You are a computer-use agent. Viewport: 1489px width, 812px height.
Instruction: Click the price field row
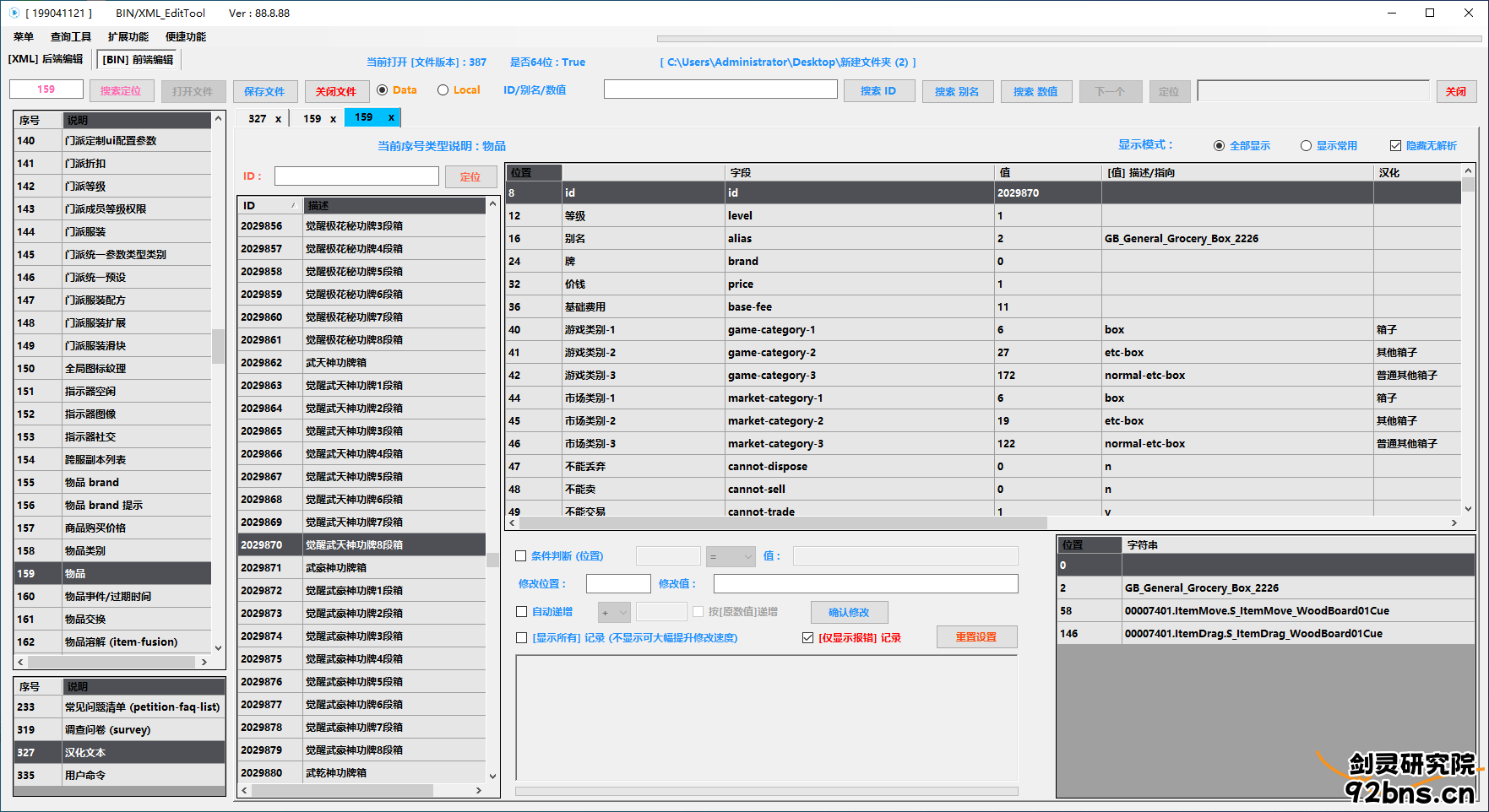coord(983,284)
